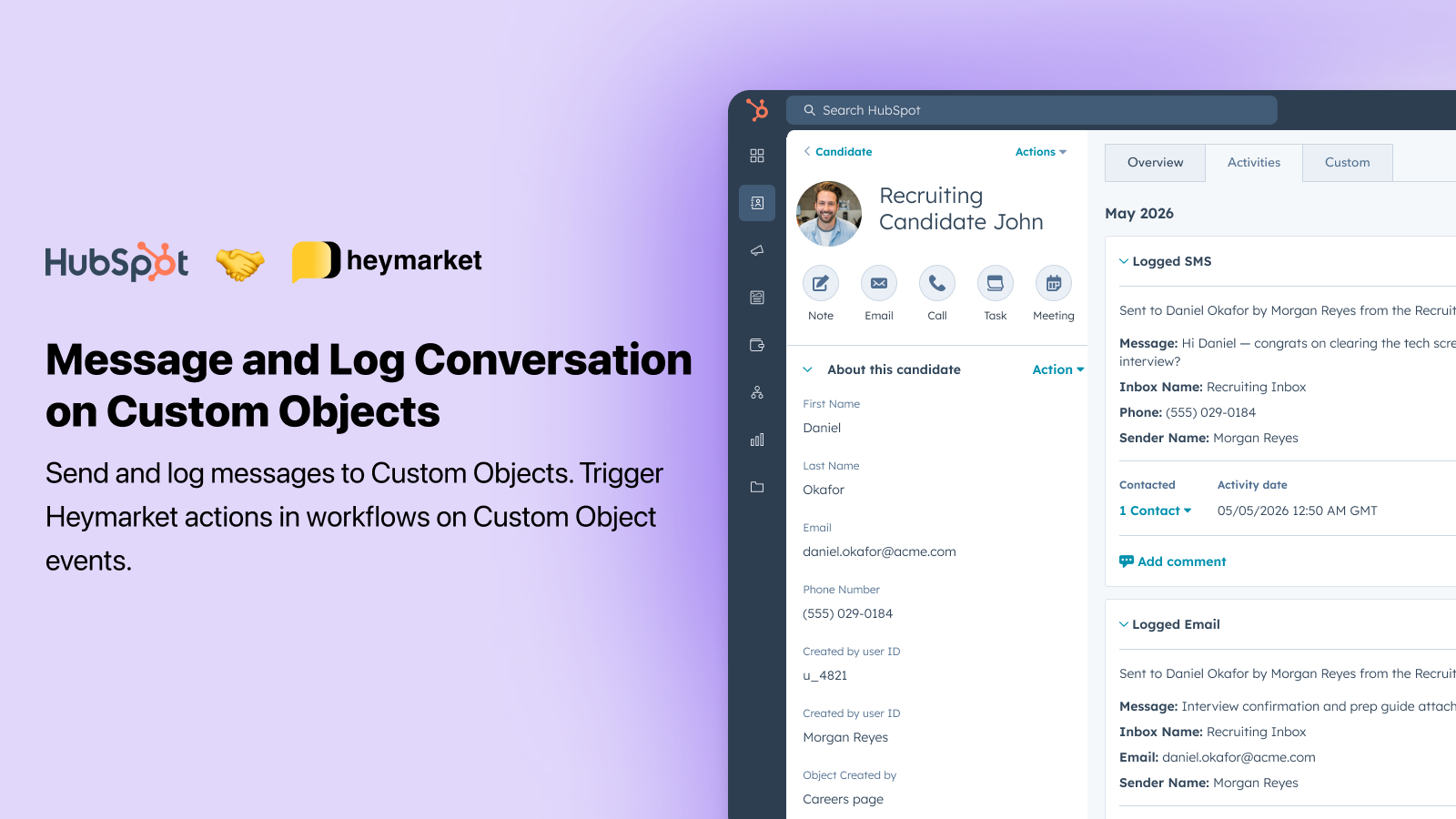Click the Email line in Logged Email
The image size is (1456, 819).
click(1218, 757)
